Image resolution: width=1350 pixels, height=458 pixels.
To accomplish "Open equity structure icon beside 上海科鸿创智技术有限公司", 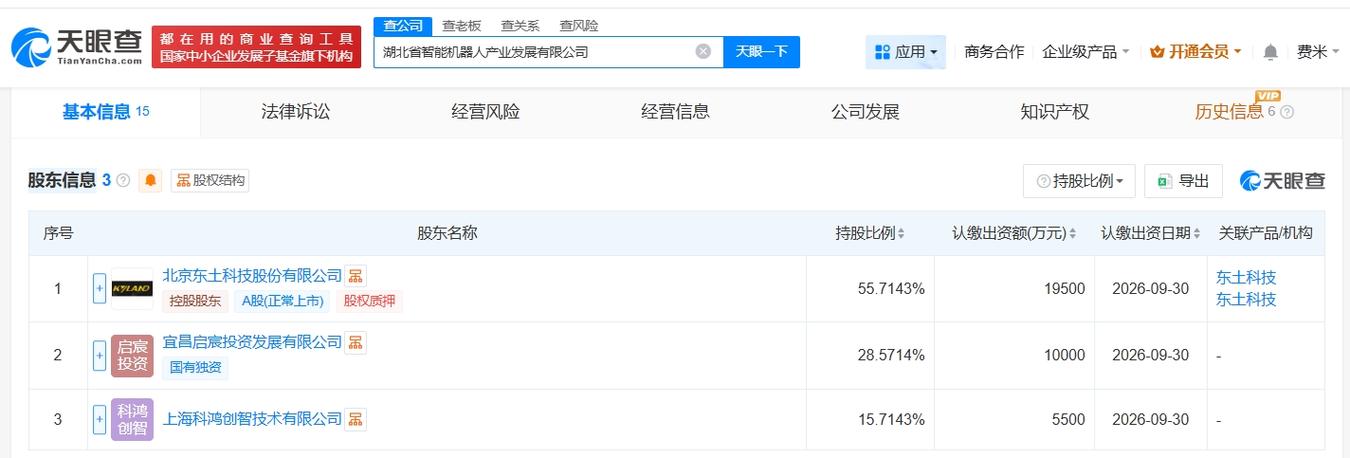I will click(x=356, y=418).
